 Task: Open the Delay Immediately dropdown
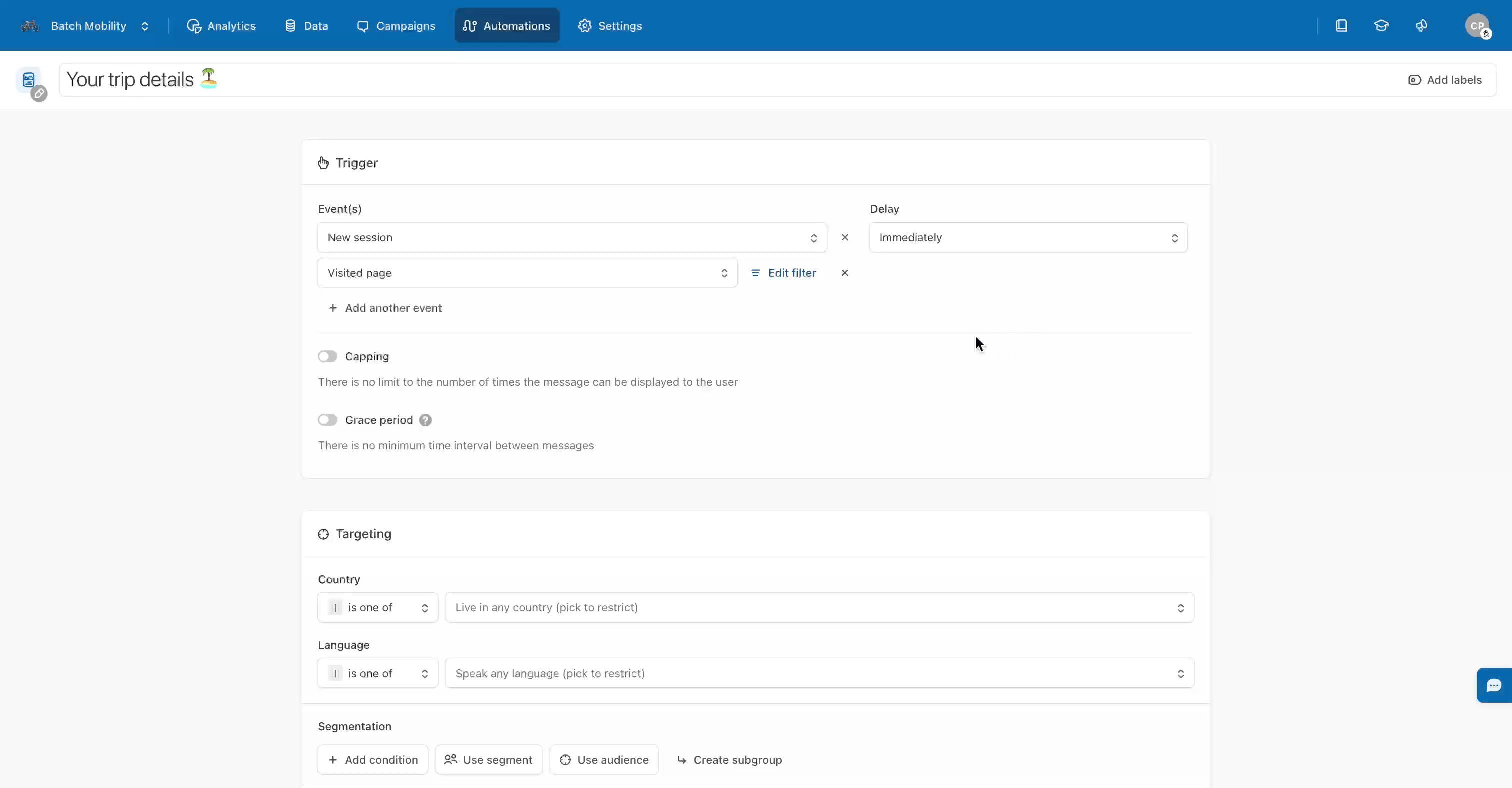[x=1028, y=237]
